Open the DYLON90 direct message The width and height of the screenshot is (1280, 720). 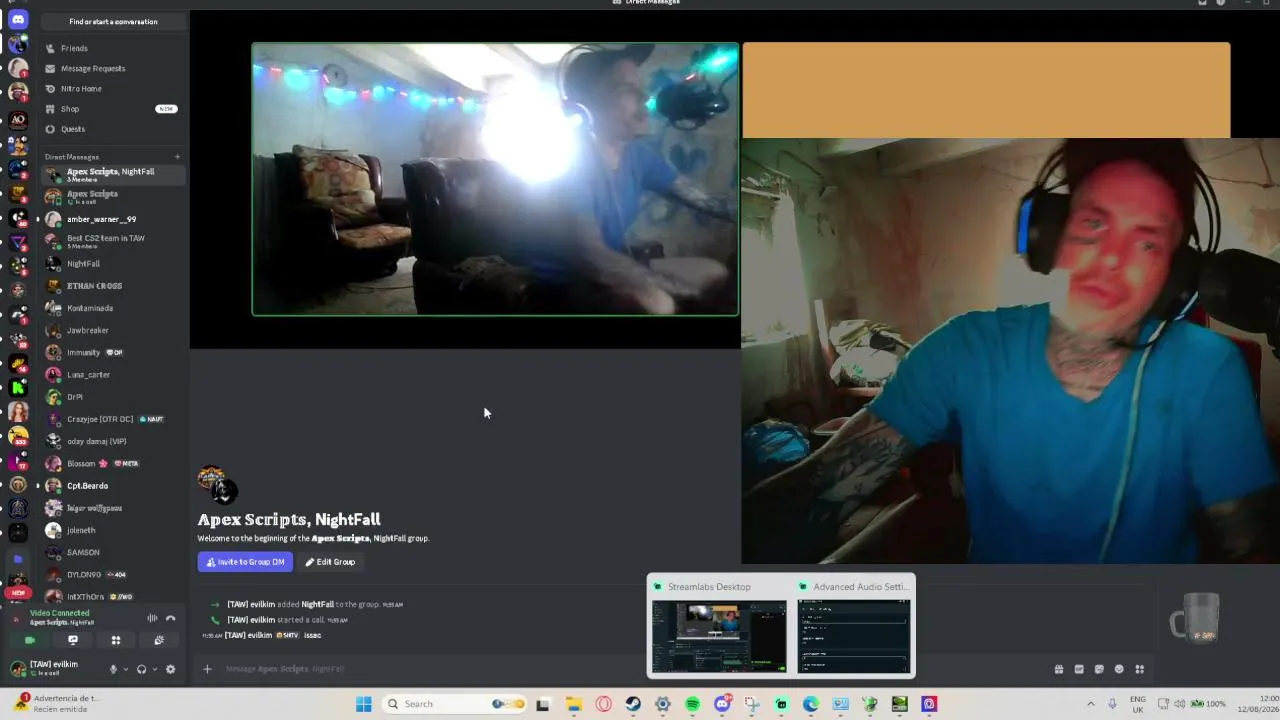tap(112, 575)
